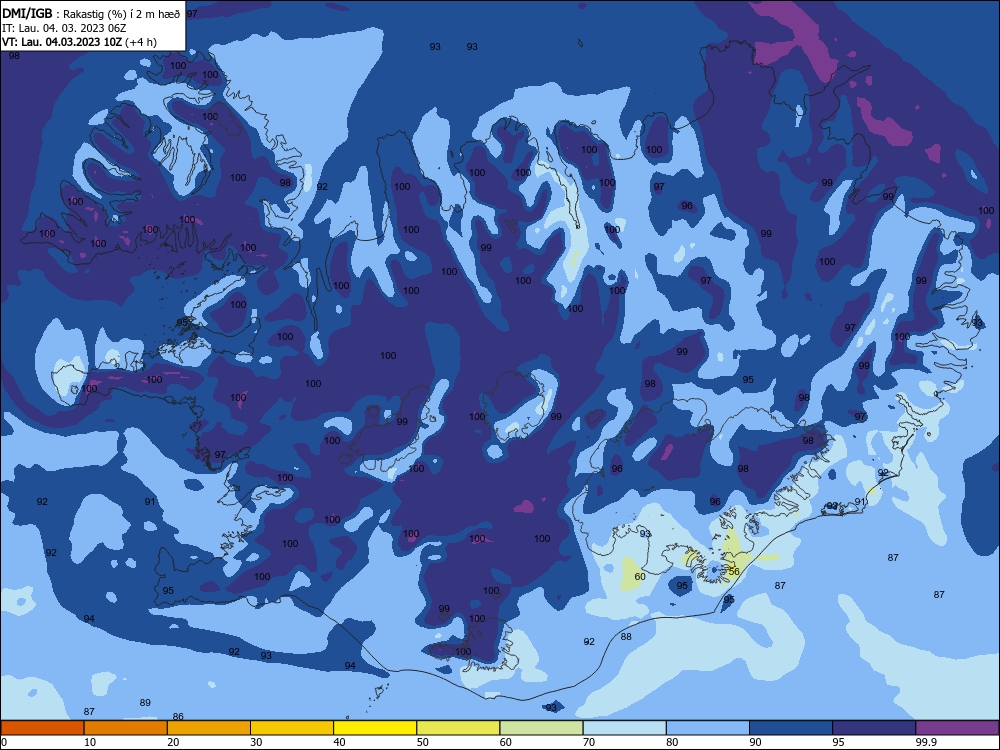The width and height of the screenshot is (1000, 750).
Task: Click the legend tick label '10'
Action: pos(90,742)
